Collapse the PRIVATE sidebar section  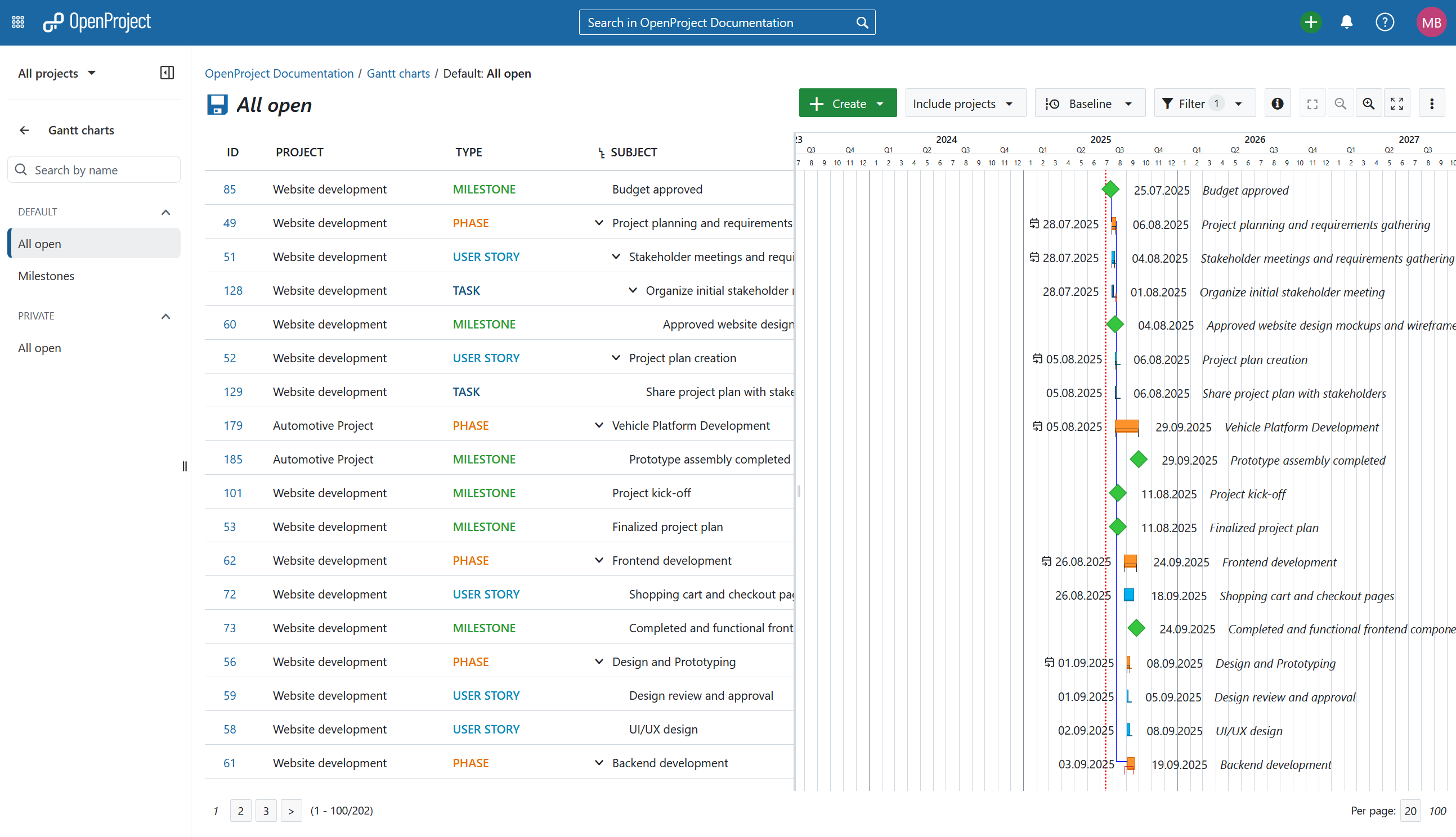165,316
